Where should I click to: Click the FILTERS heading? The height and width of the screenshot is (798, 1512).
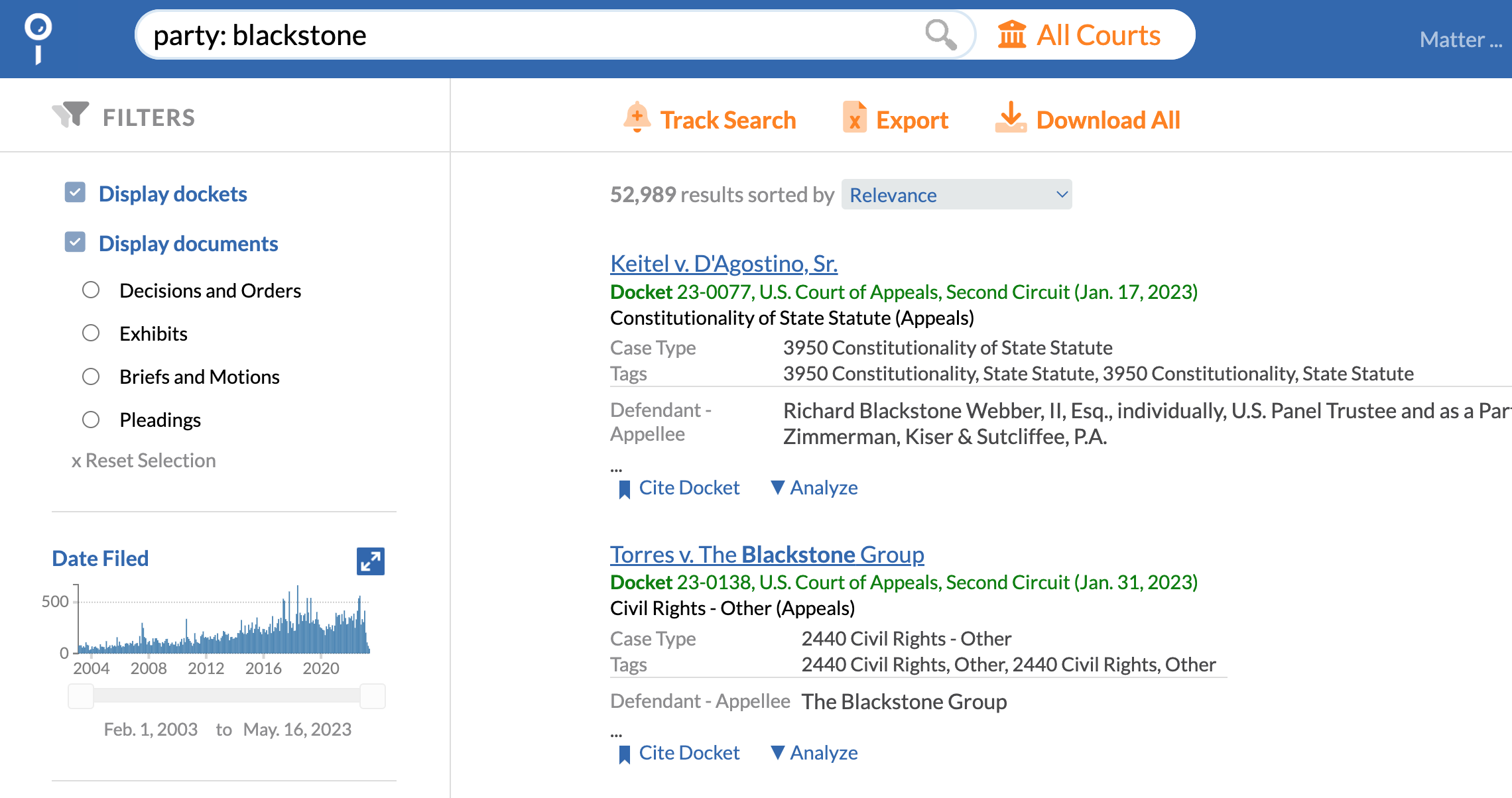tap(149, 117)
